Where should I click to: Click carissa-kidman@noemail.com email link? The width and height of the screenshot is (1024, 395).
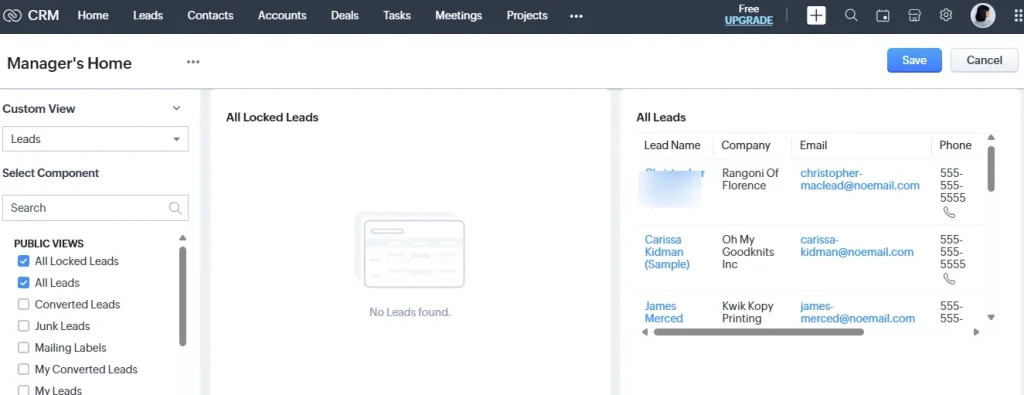[x=857, y=246]
